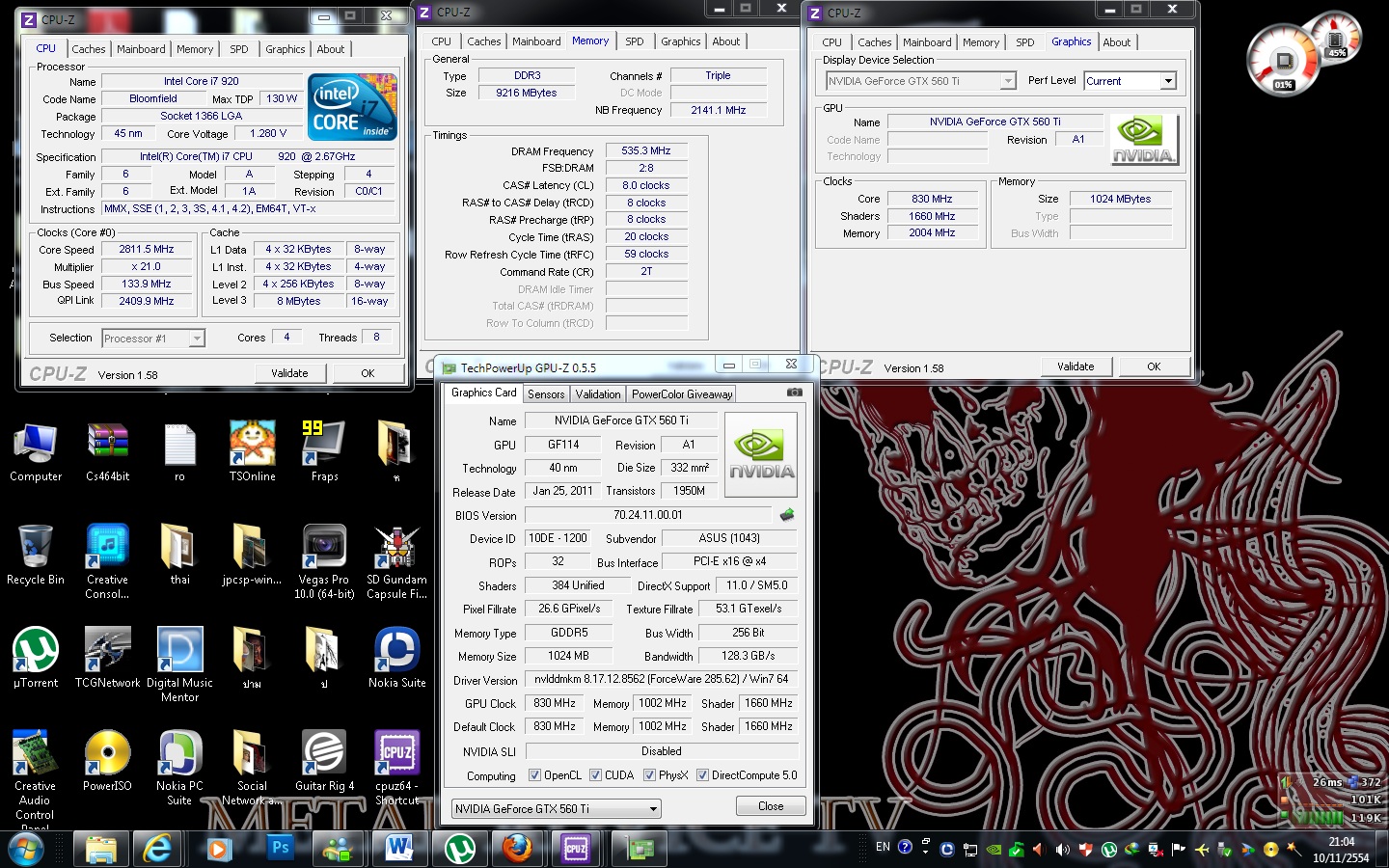Click the BIOS Version field in GPU-Z
This screenshot has height=868, width=1389.
click(x=647, y=515)
